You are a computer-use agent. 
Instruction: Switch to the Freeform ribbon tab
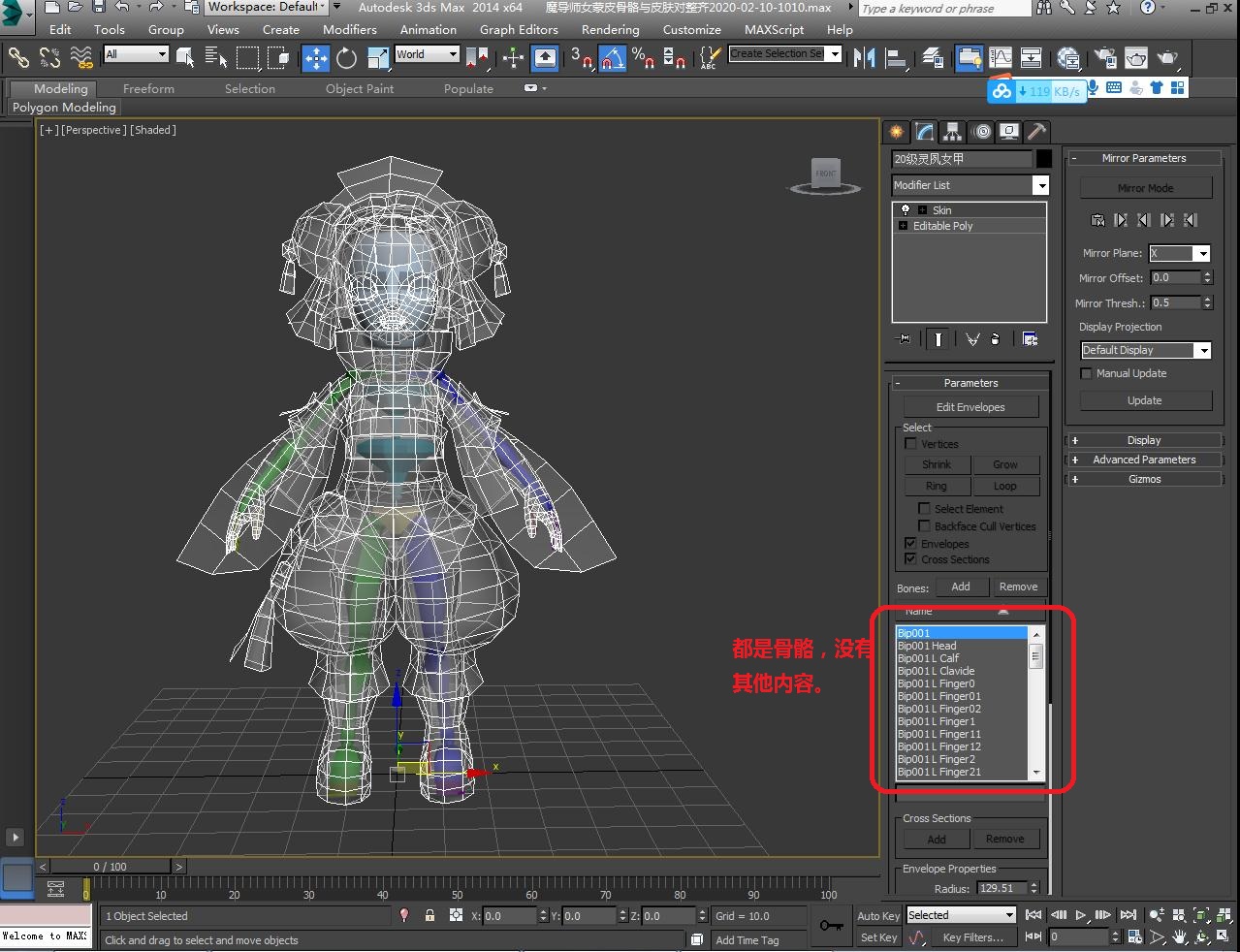click(147, 88)
